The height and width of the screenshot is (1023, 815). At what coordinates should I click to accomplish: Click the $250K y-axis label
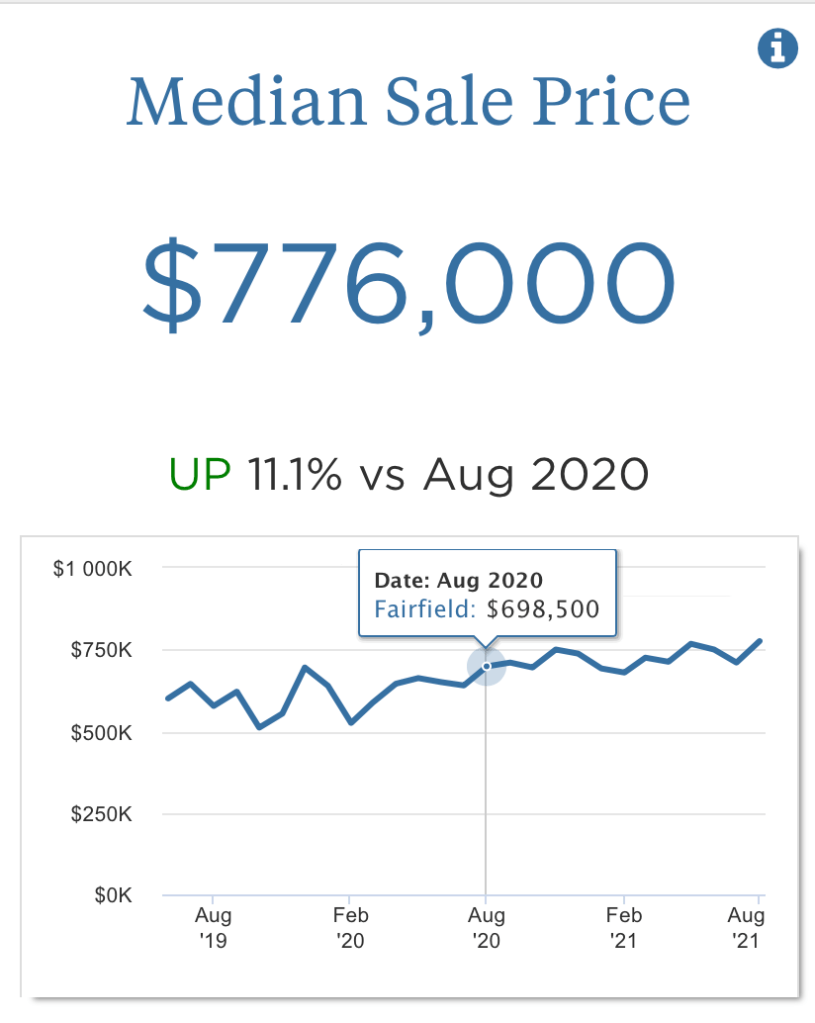pyautogui.click(x=99, y=814)
